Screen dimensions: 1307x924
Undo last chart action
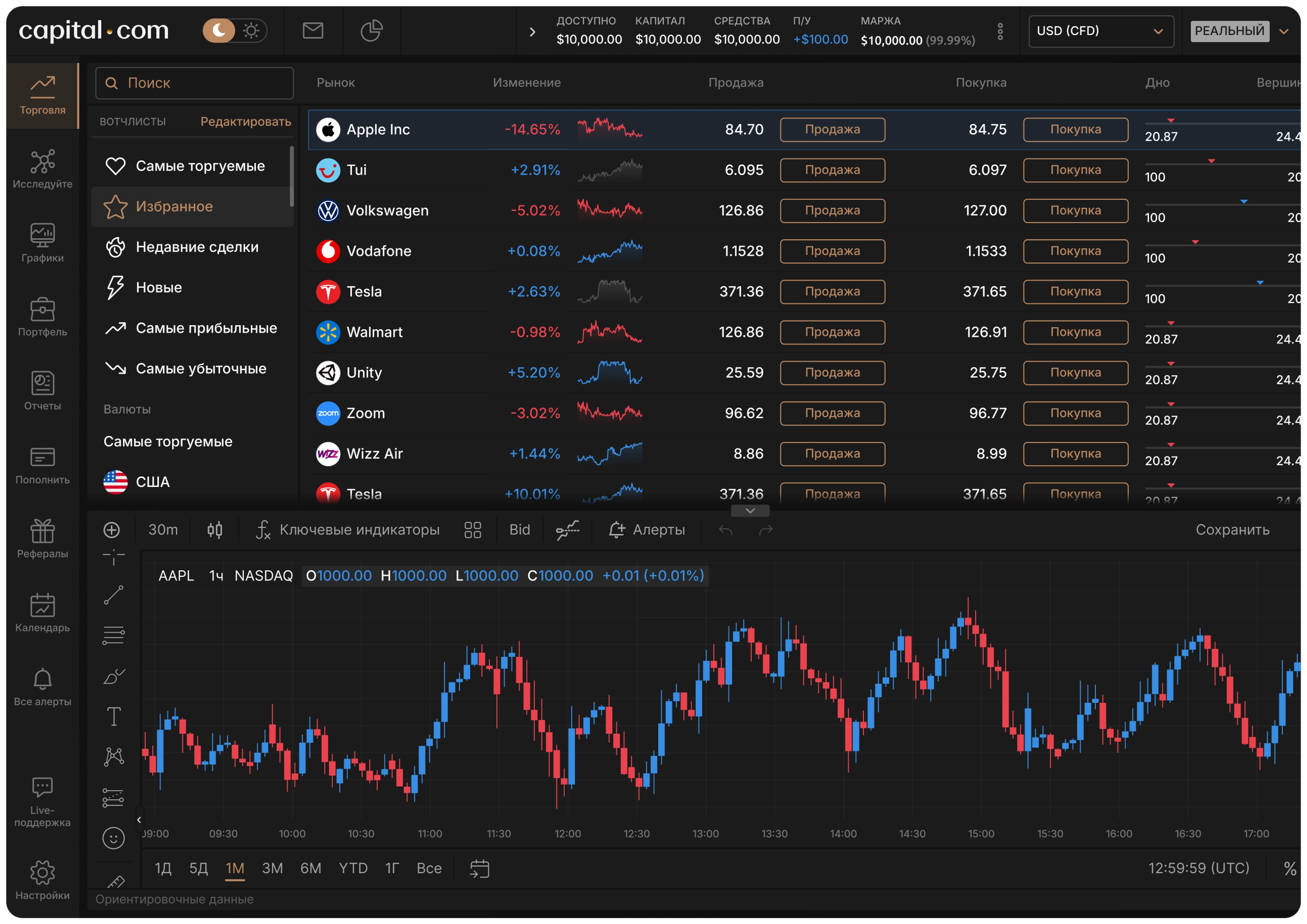[725, 530]
